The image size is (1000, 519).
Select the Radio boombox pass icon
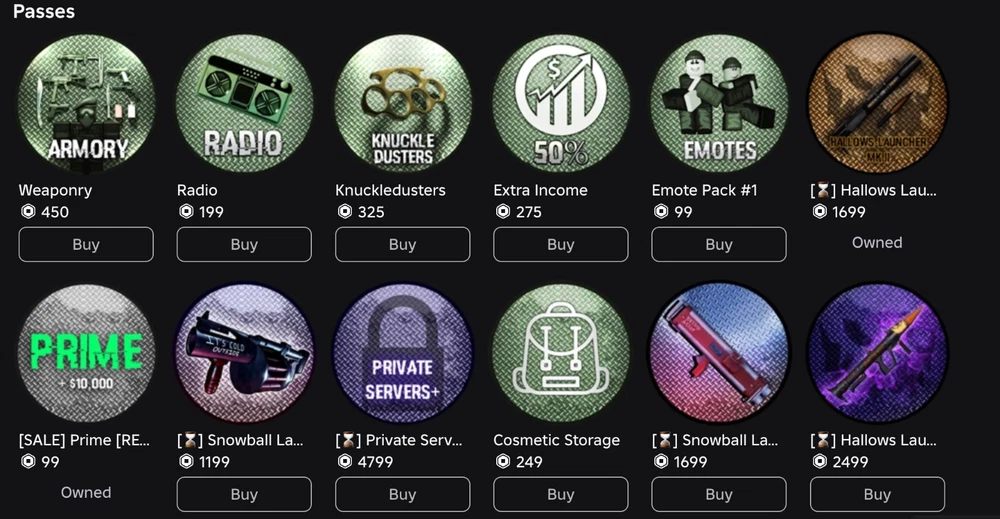point(244,103)
